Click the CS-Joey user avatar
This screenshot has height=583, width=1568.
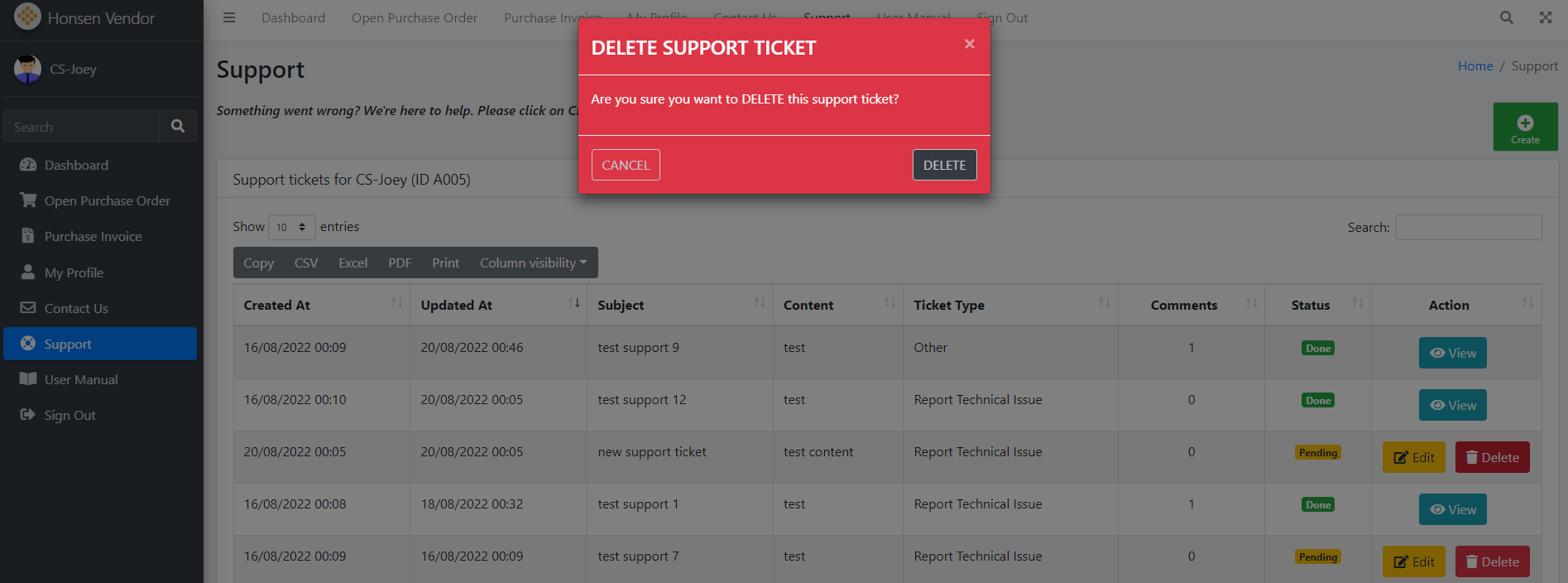27,69
